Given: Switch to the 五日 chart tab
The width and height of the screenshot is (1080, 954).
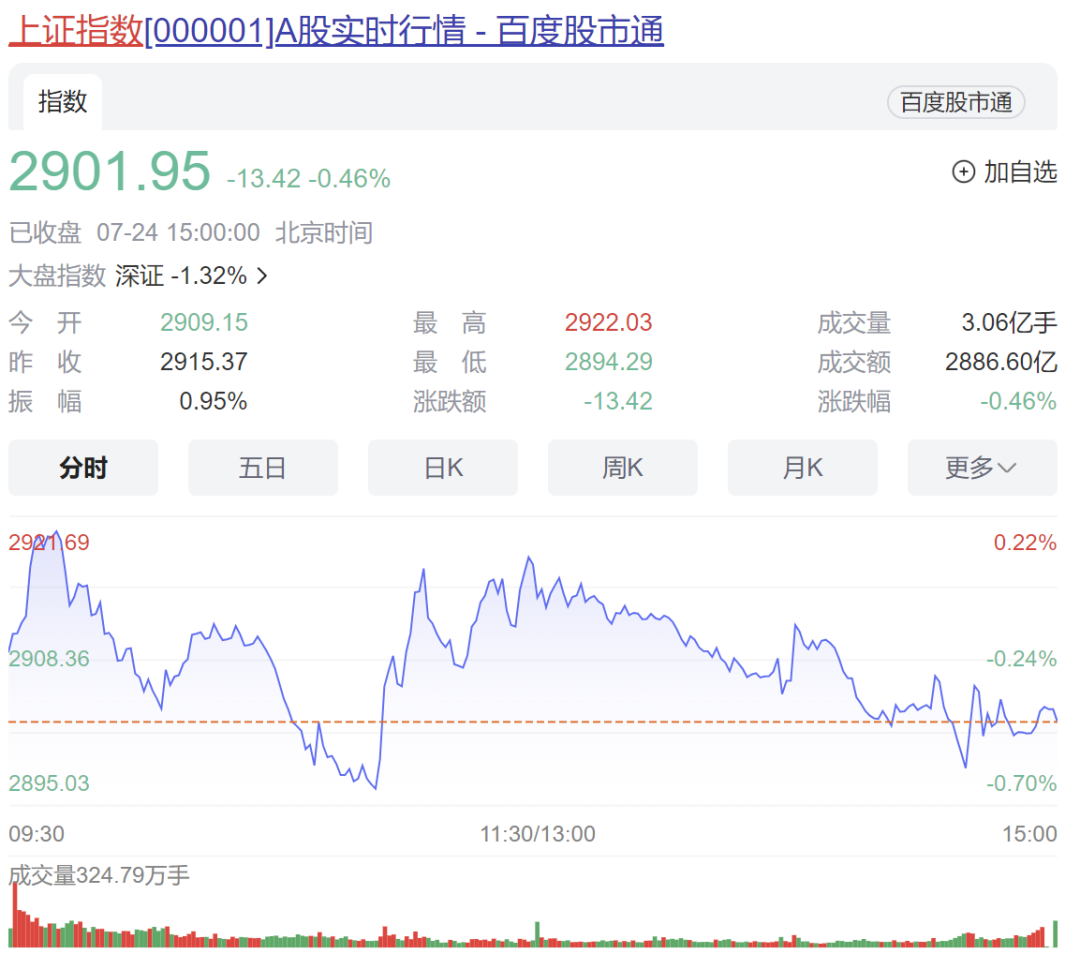Looking at the screenshot, I should pos(263,467).
